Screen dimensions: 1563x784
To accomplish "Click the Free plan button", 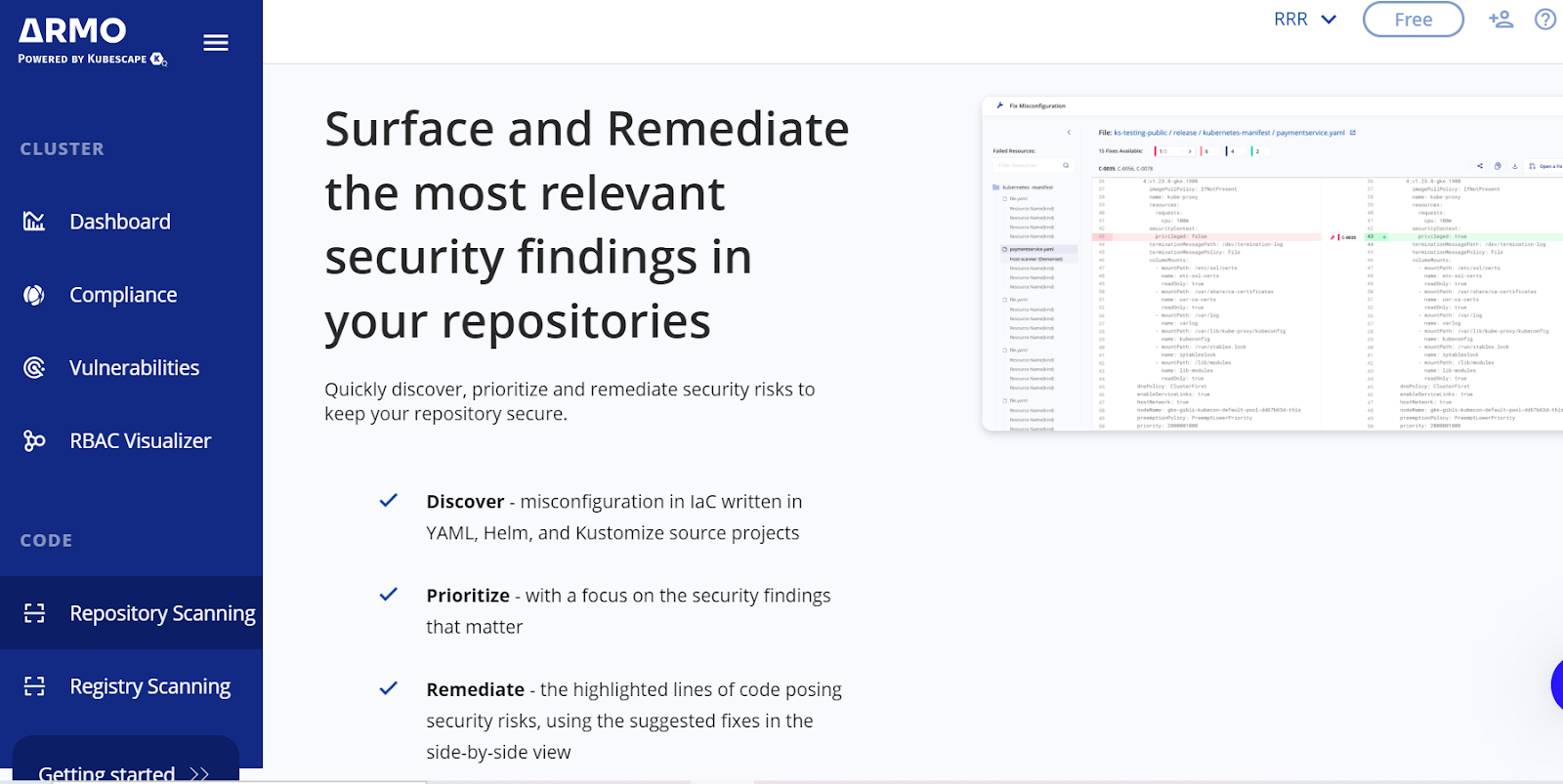I will [1413, 20].
